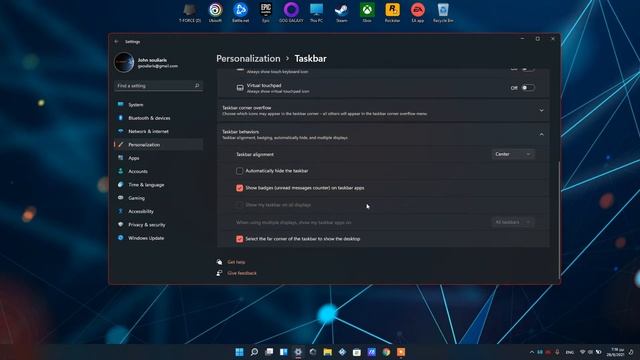Open the EA app desktop shortcut
The image size is (640, 360).
coord(418,13)
